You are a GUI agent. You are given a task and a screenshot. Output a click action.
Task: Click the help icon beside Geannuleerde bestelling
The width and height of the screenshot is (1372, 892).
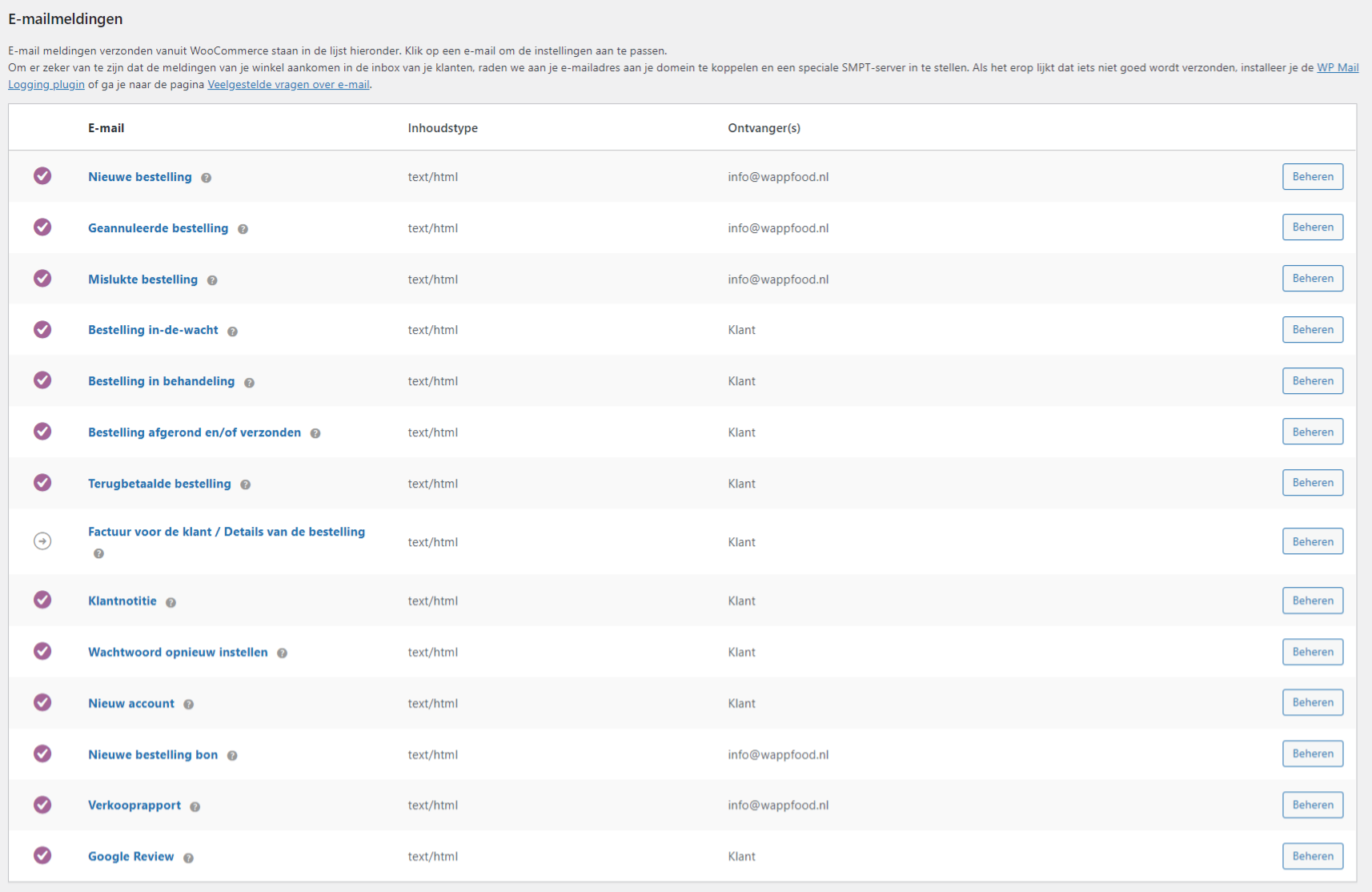coord(243,229)
